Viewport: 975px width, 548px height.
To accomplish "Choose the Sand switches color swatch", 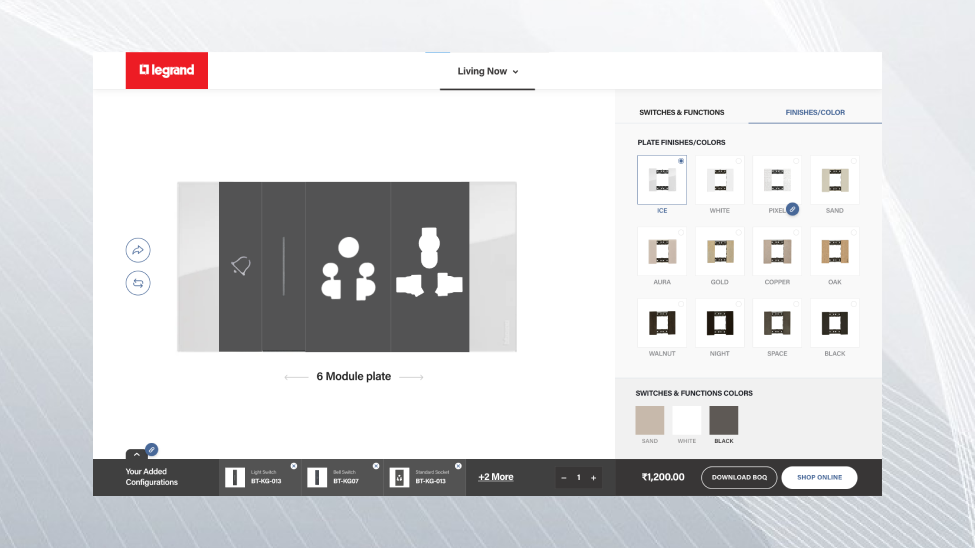I will [650, 420].
